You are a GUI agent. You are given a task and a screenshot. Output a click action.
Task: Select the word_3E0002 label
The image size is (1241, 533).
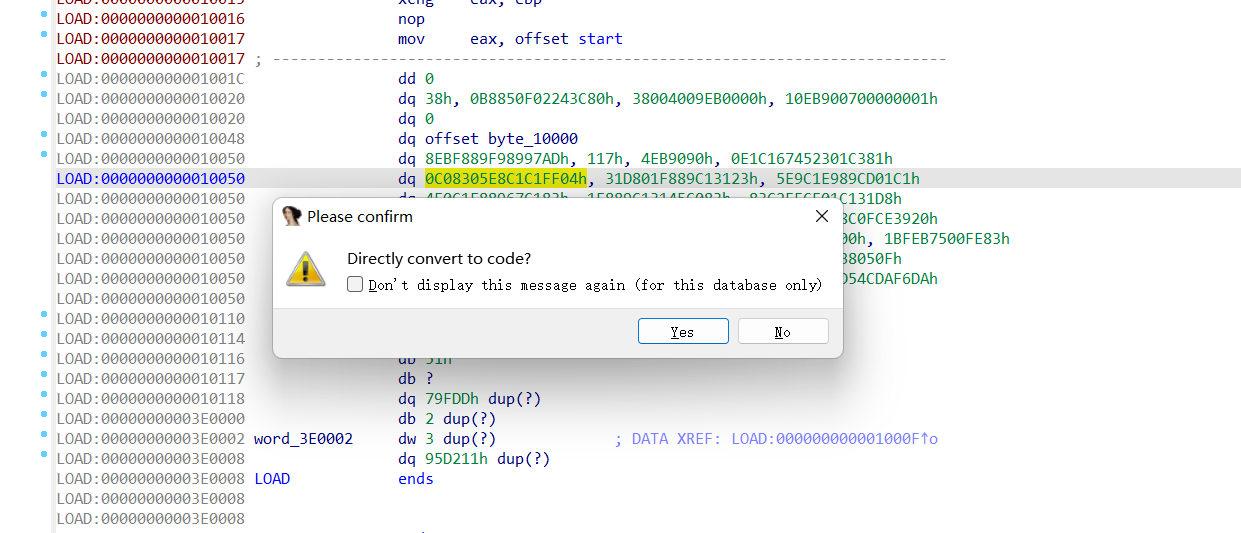pos(303,439)
